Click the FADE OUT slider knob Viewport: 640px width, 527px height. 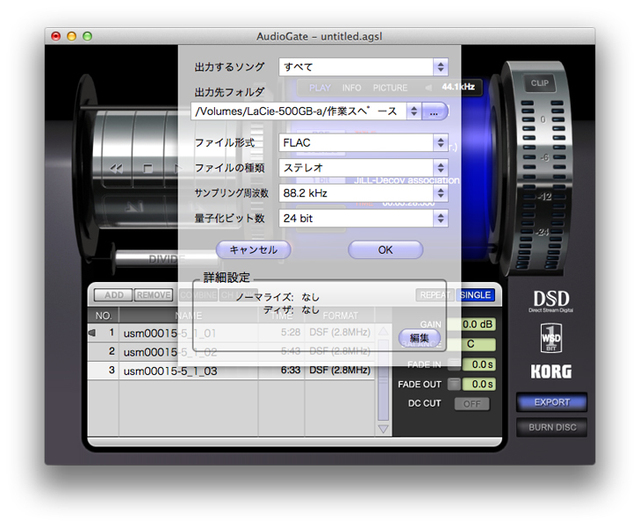coord(454,384)
